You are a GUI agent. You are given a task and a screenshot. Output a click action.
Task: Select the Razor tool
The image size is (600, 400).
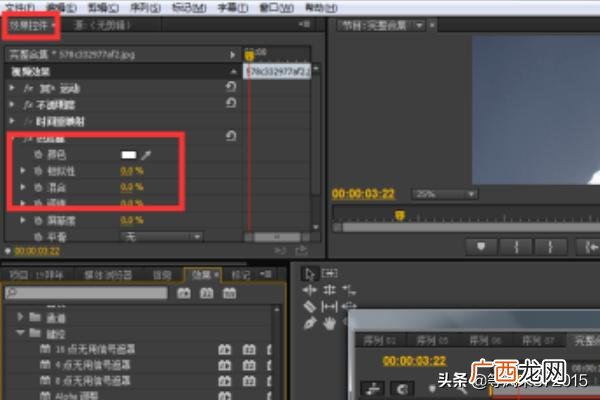pos(310,307)
